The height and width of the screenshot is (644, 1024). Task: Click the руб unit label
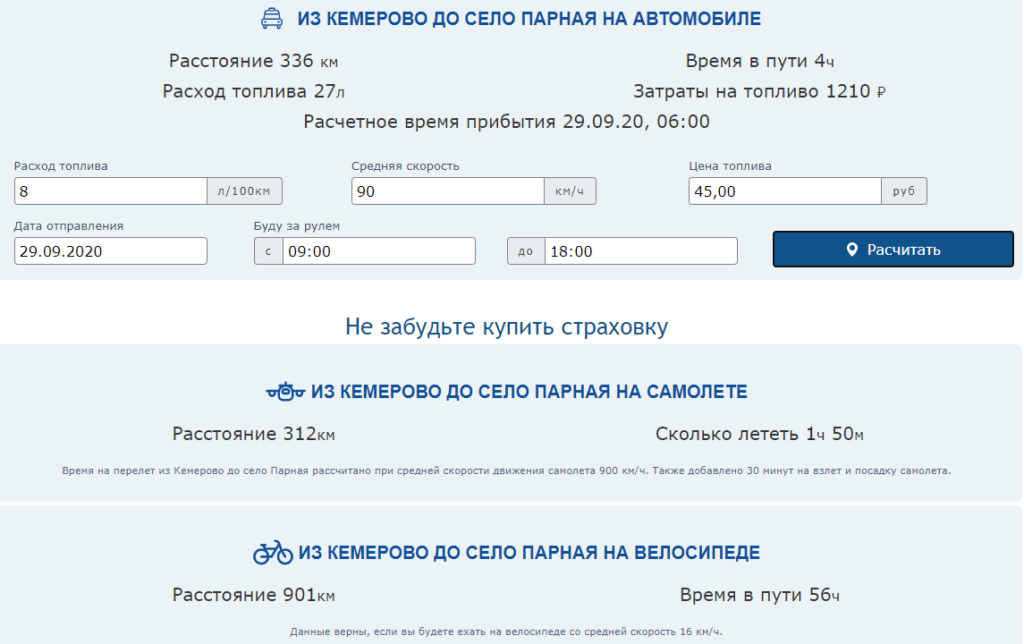coord(903,191)
